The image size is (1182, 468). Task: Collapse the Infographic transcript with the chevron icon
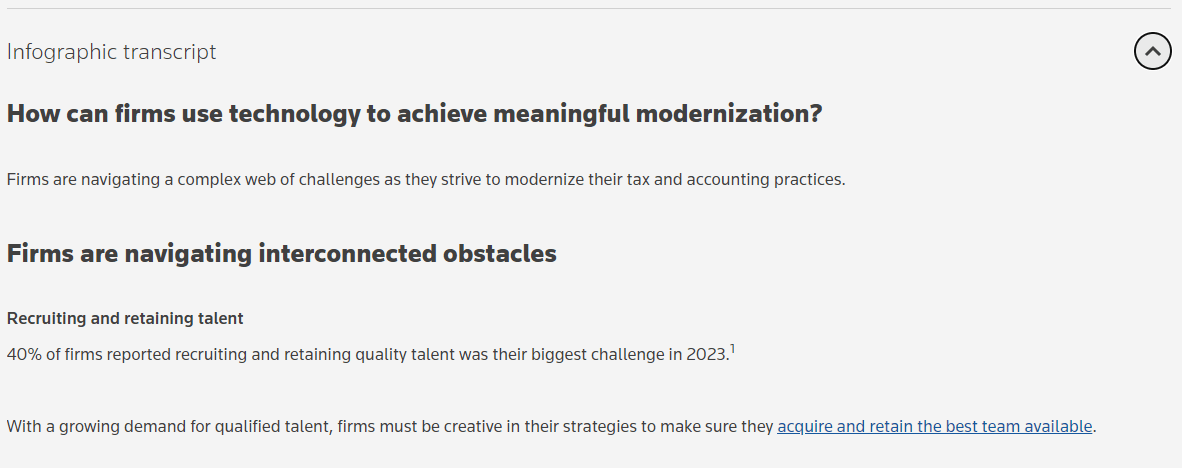coord(1152,51)
